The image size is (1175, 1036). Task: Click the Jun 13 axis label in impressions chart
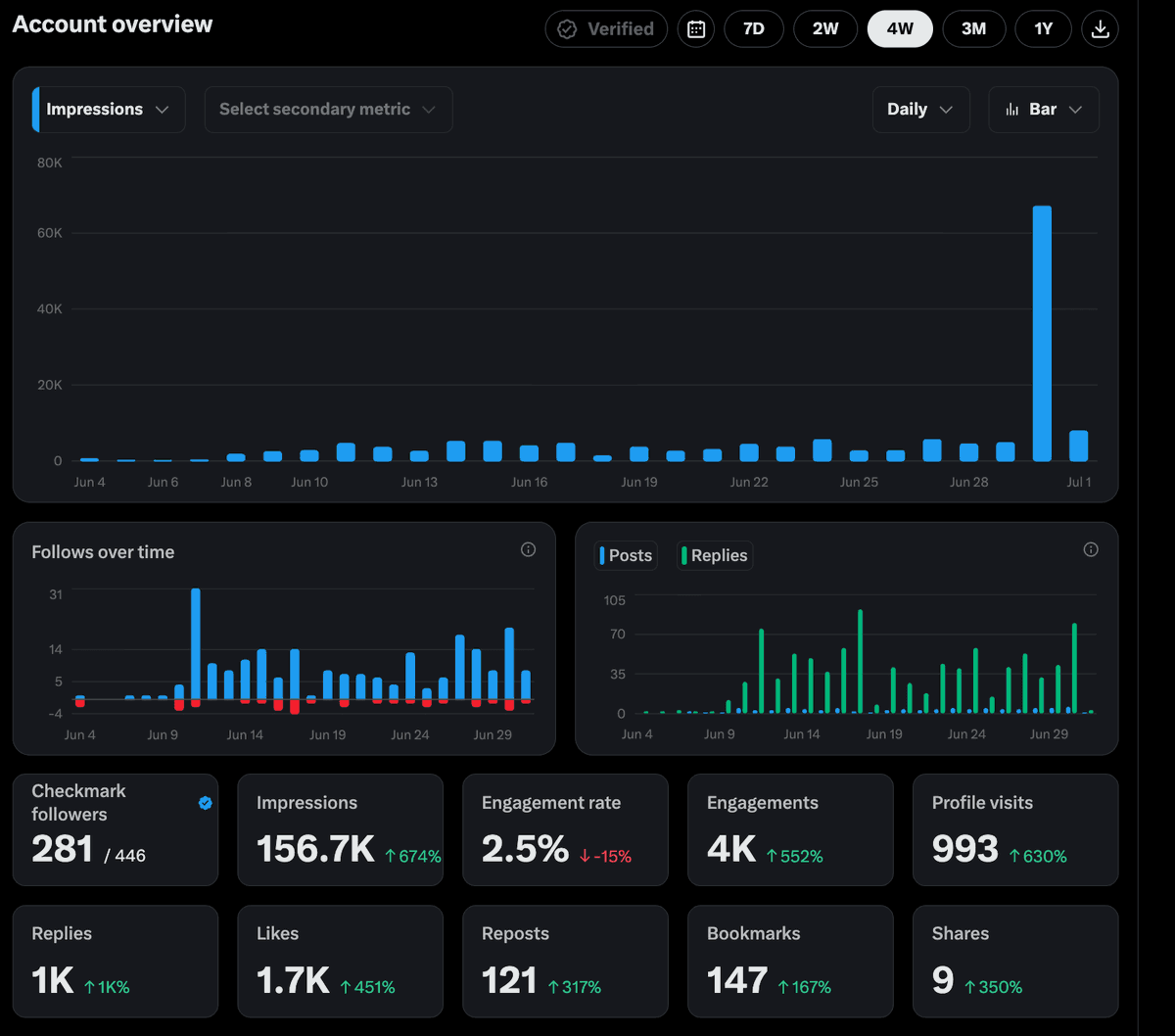(x=419, y=482)
